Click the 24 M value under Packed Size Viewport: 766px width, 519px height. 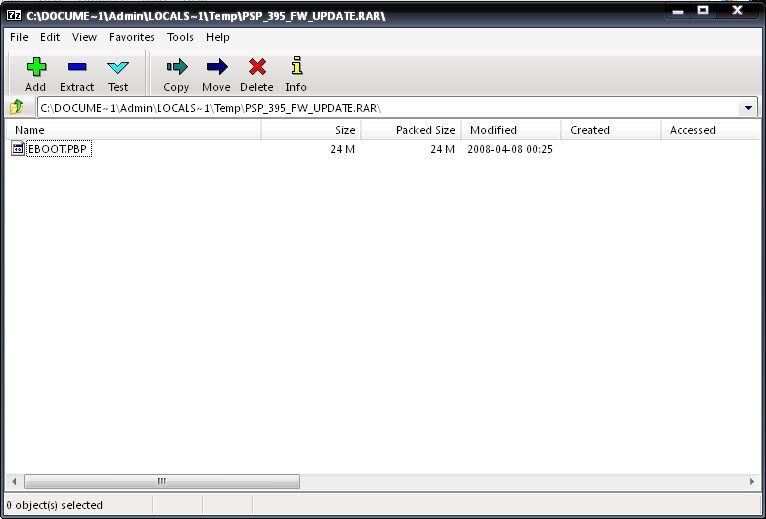tap(443, 149)
